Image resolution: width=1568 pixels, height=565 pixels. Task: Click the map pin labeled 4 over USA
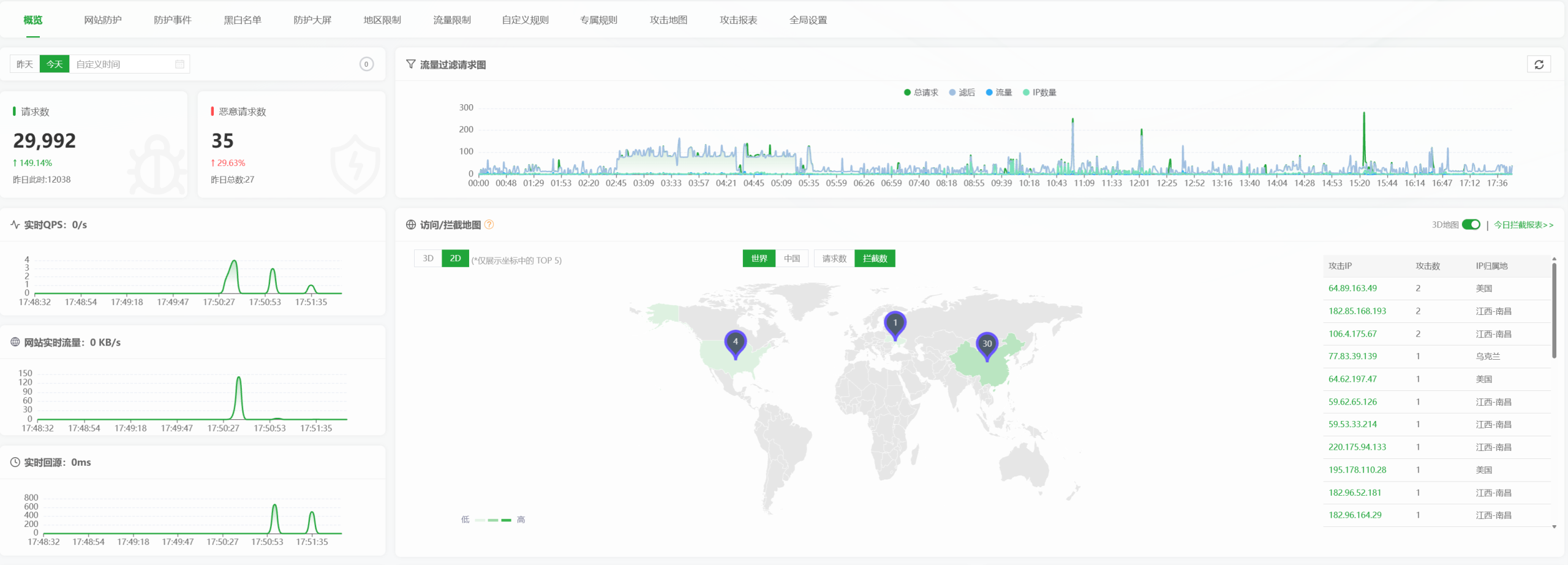[735, 343]
